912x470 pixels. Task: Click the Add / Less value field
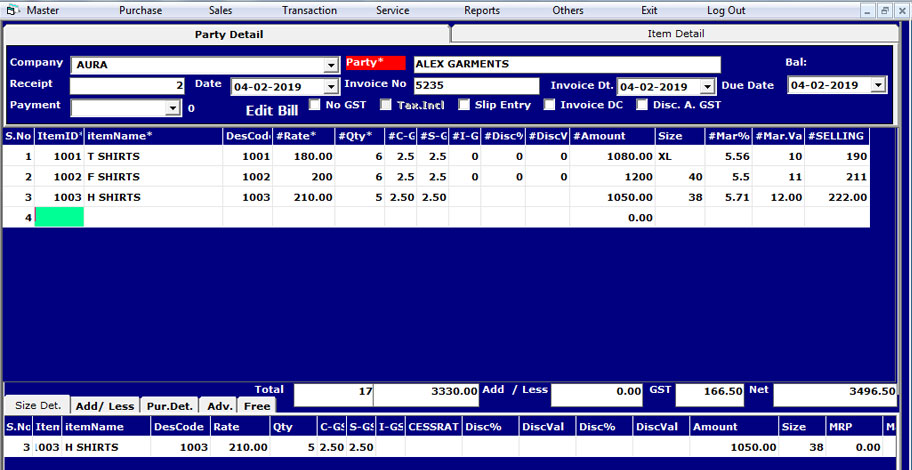click(x=597, y=395)
